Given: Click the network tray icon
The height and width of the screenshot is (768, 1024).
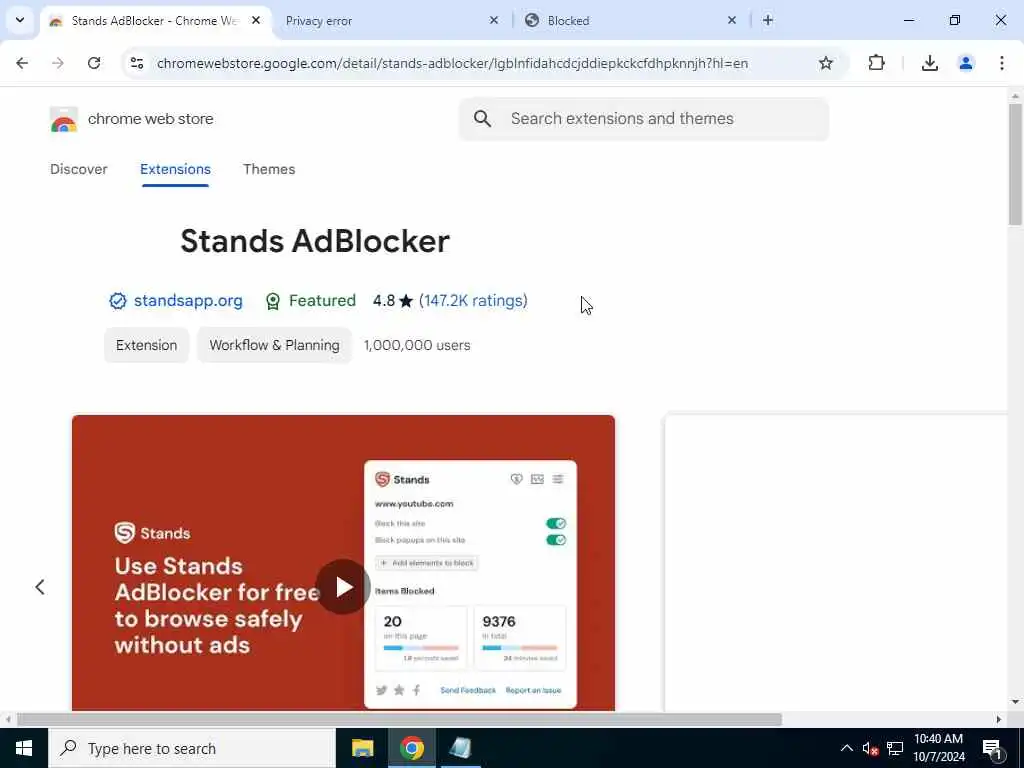Looking at the screenshot, I should coord(895,748).
